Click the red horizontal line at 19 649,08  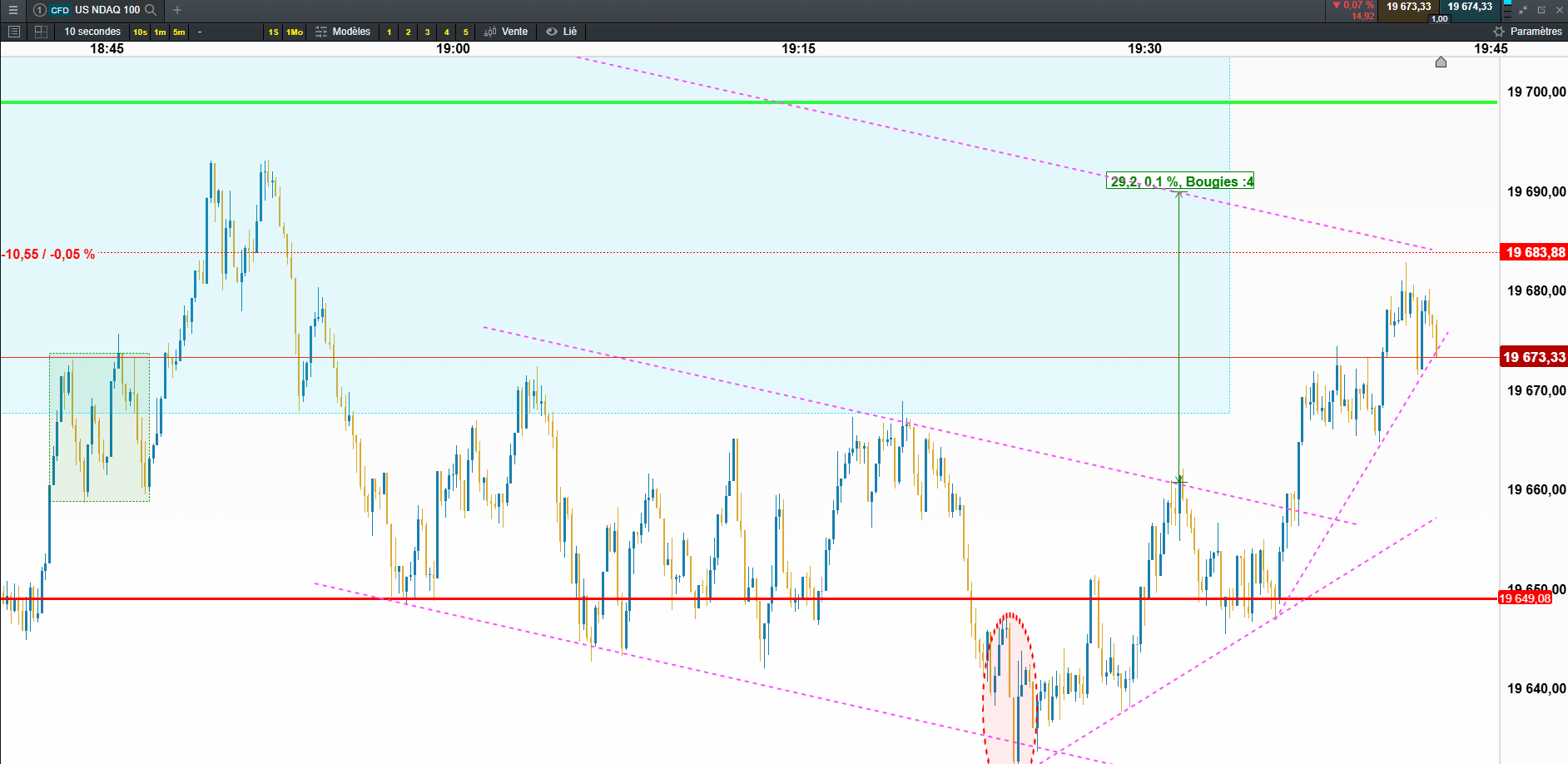click(x=748, y=598)
